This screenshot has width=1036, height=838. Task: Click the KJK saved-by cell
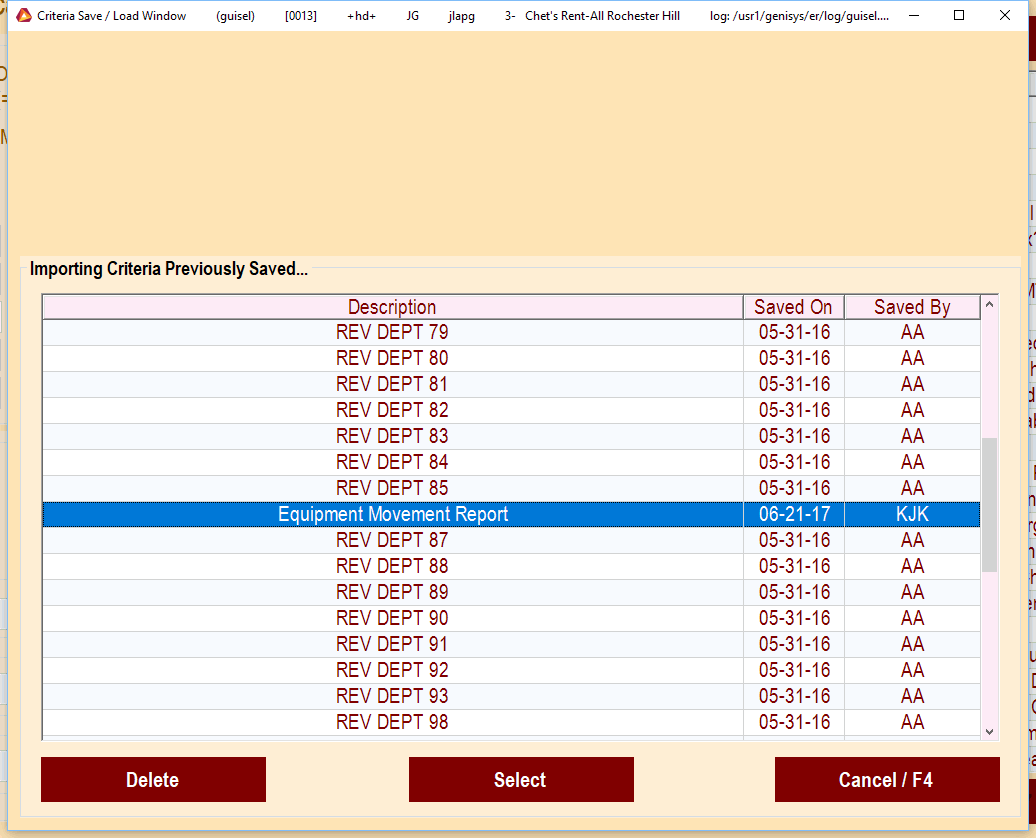point(912,514)
